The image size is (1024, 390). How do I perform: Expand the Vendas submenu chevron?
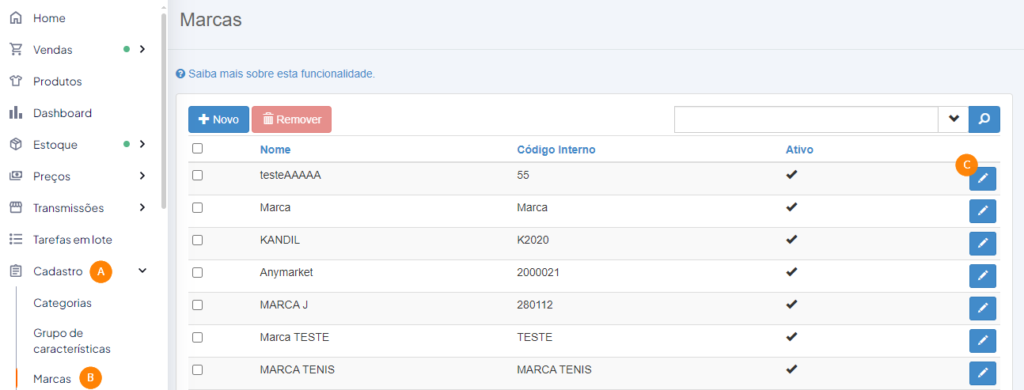coord(142,50)
